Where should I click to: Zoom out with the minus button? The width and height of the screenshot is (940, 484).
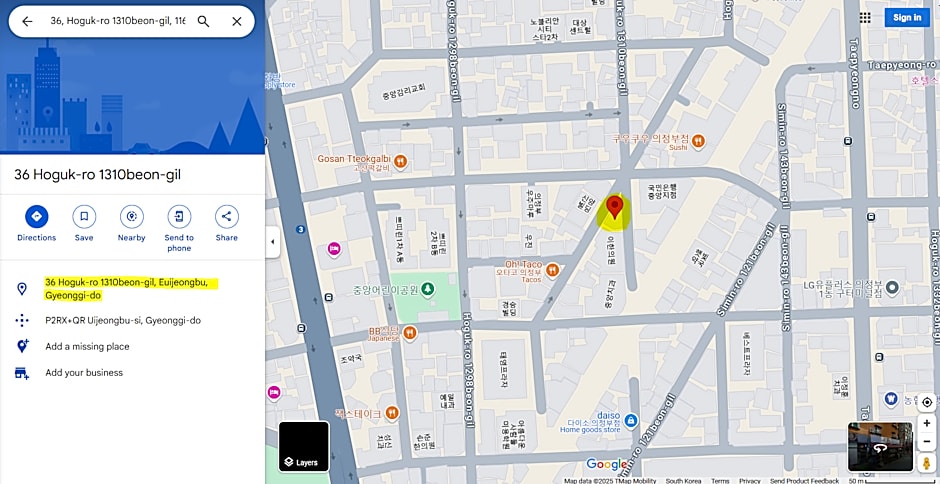pos(927,442)
